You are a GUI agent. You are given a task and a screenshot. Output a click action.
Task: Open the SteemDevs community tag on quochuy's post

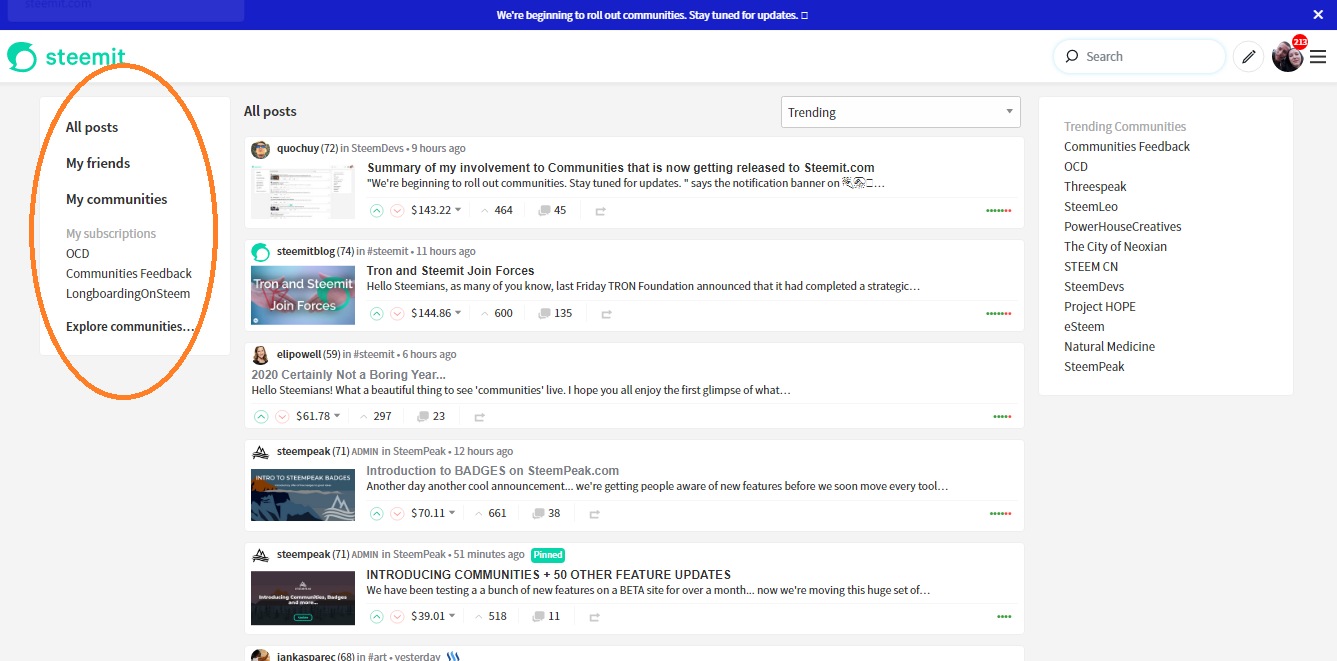(378, 148)
